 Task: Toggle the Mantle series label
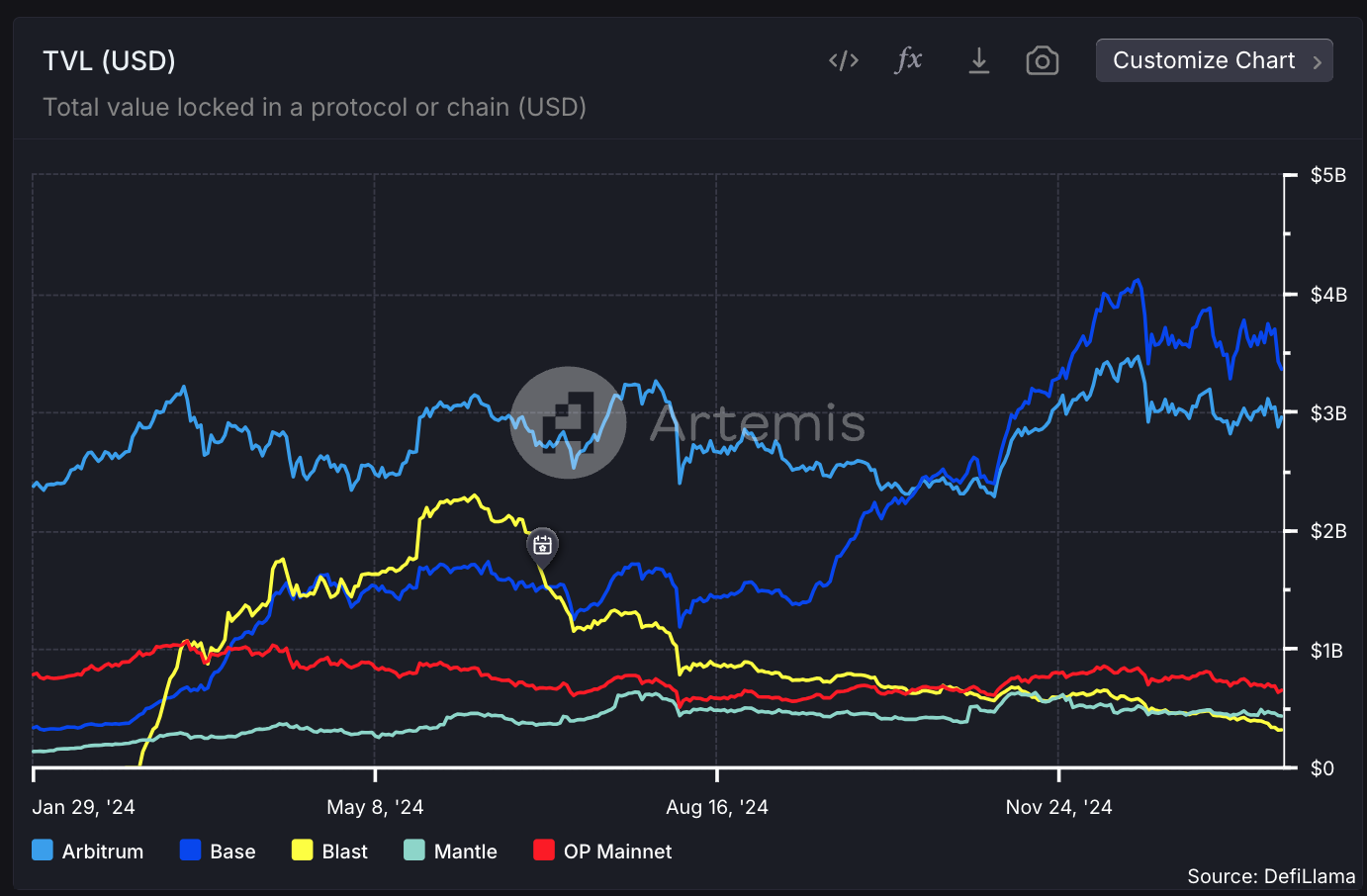tap(465, 851)
